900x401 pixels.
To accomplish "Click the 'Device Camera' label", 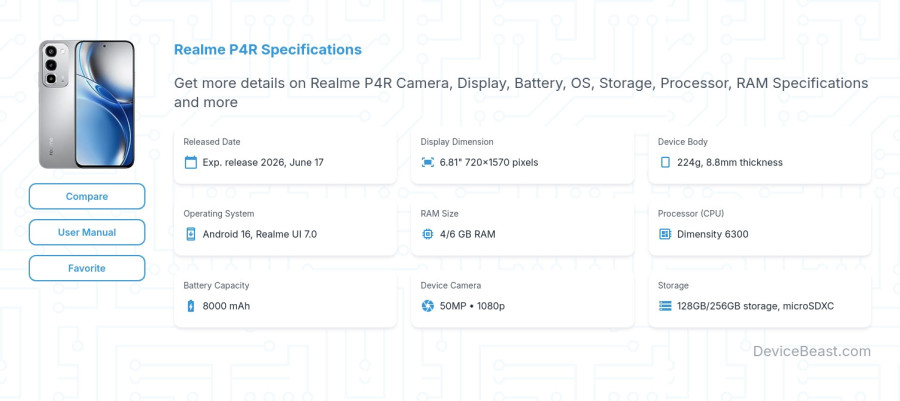I will click(451, 285).
